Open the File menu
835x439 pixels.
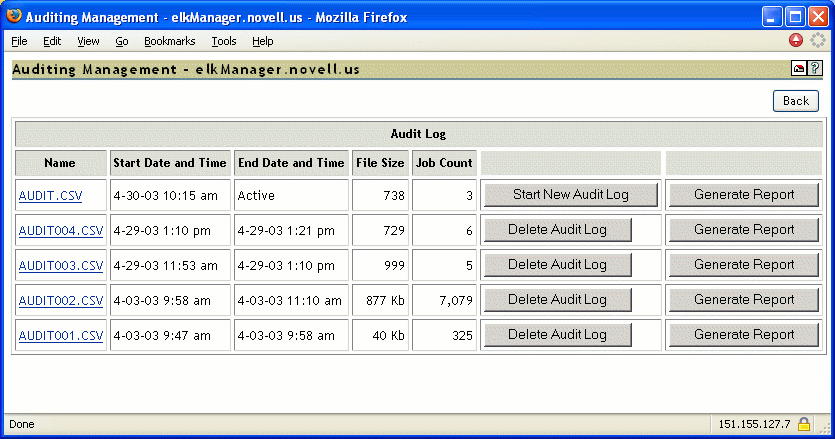coord(19,41)
